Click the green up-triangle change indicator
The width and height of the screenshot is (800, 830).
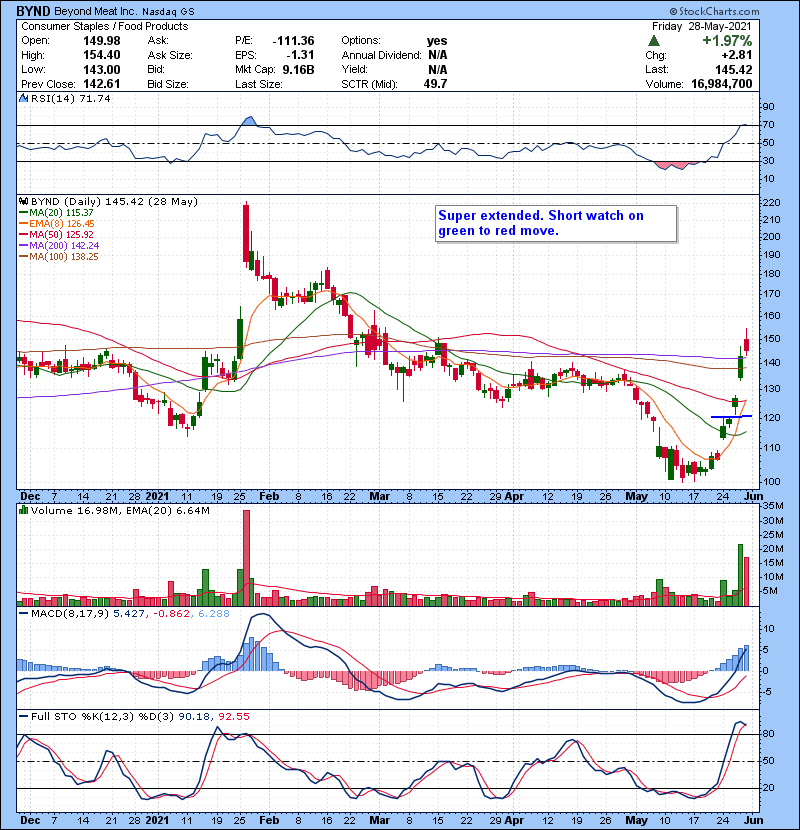tap(654, 41)
